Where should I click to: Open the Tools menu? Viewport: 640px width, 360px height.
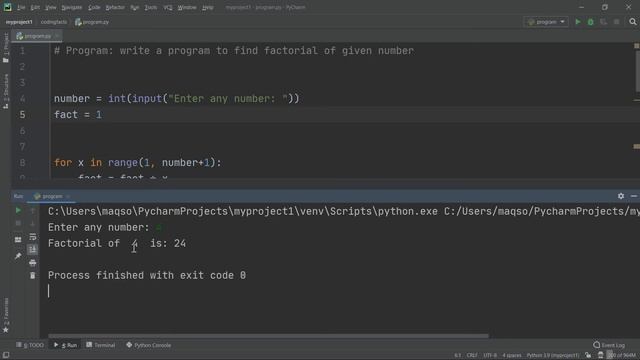click(x=151, y=7)
